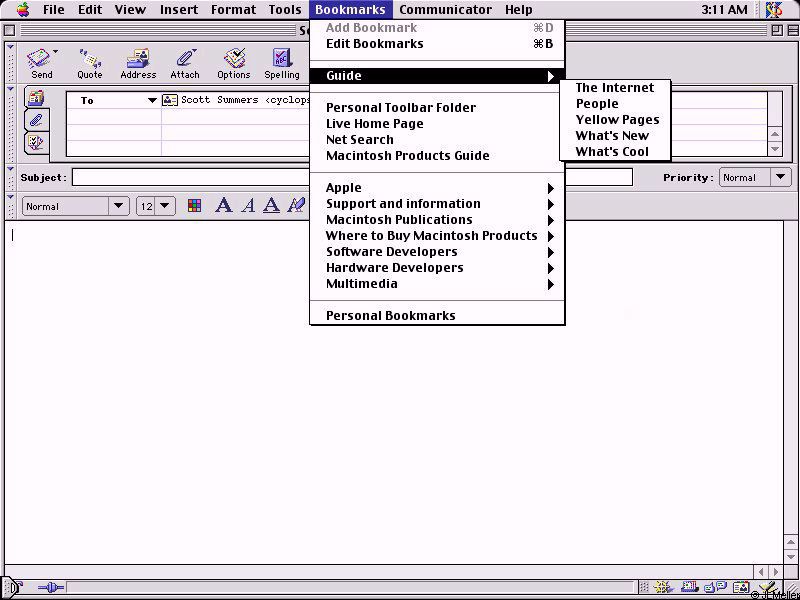Open the Mailbox icon in component bar
This screenshot has height=600, width=800.
[689, 588]
